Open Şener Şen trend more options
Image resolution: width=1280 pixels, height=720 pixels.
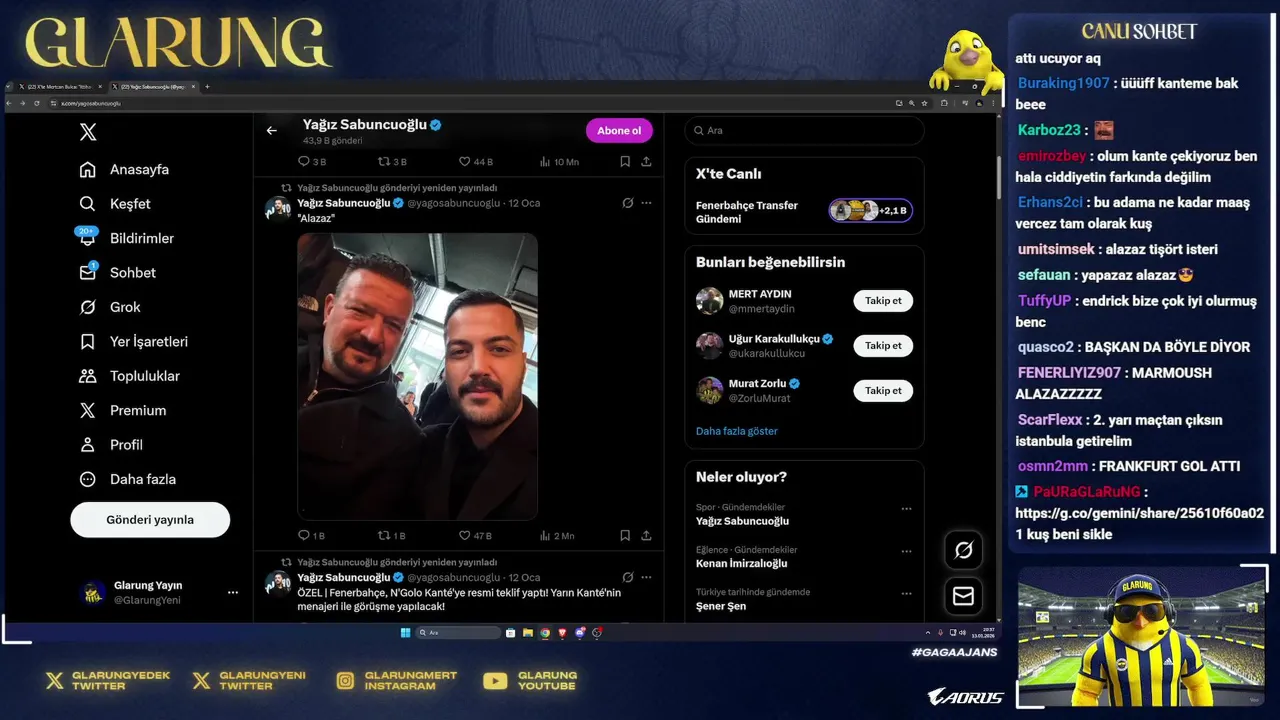(x=906, y=593)
